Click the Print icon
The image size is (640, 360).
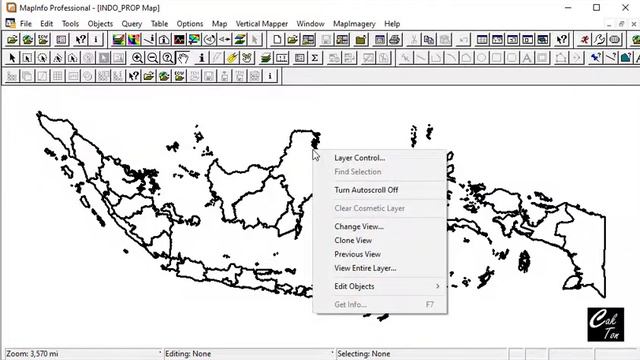coord(394,40)
